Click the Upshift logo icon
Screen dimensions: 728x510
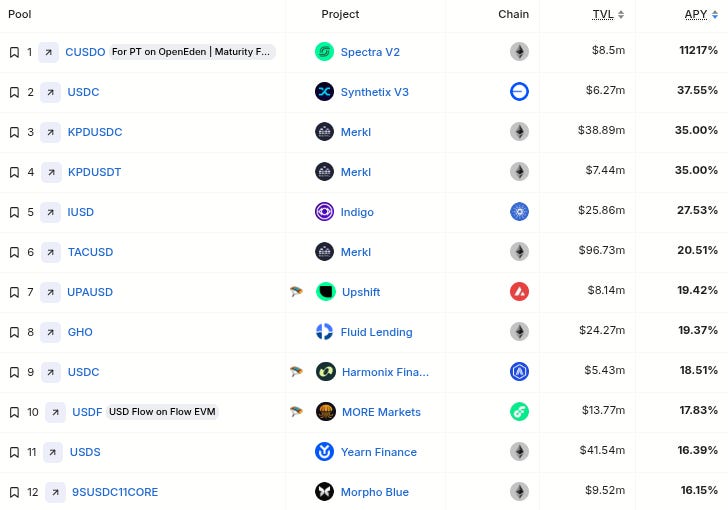[x=326, y=291]
